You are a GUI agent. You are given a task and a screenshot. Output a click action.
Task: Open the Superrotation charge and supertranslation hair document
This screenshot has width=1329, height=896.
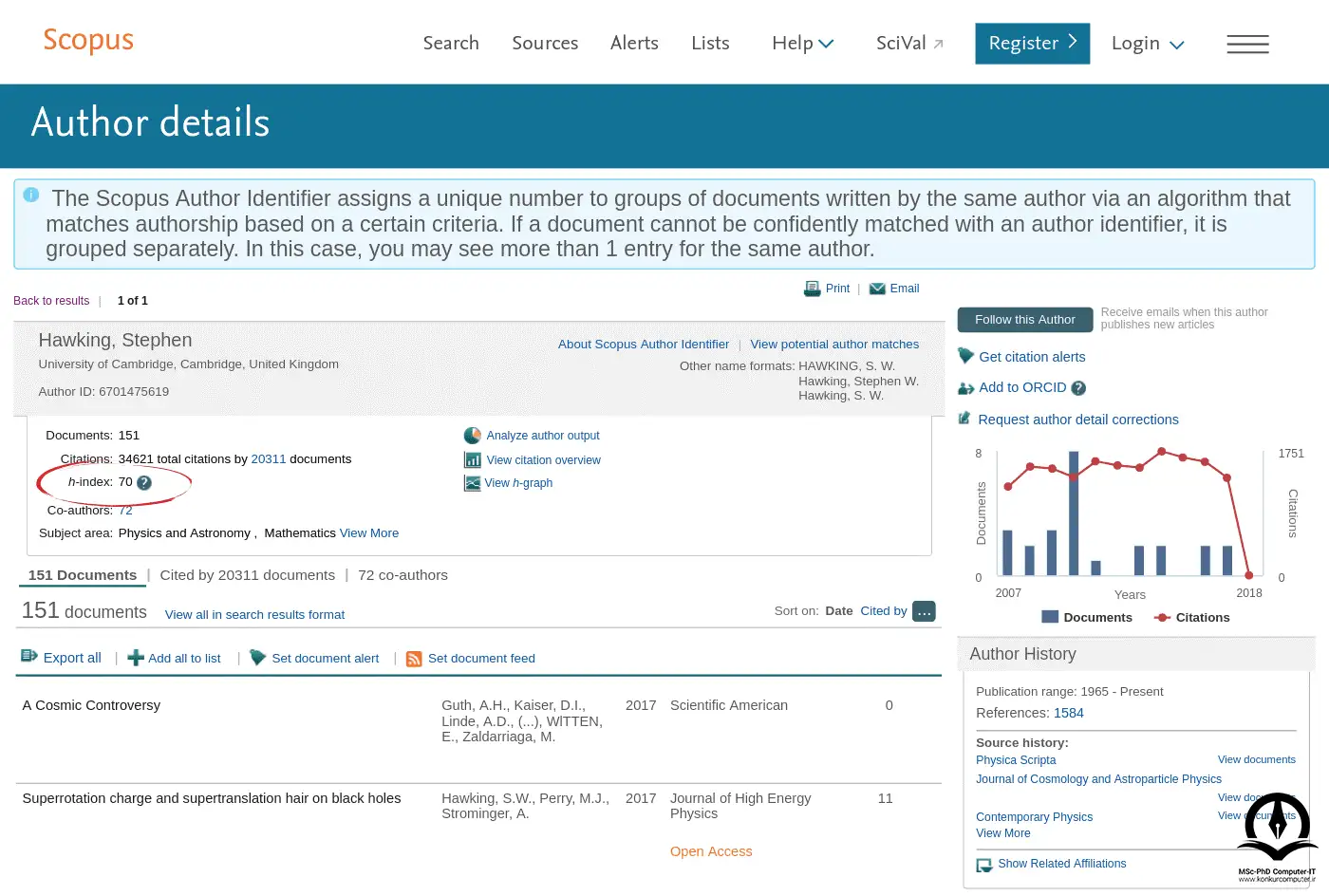pyautogui.click(x=212, y=798)
